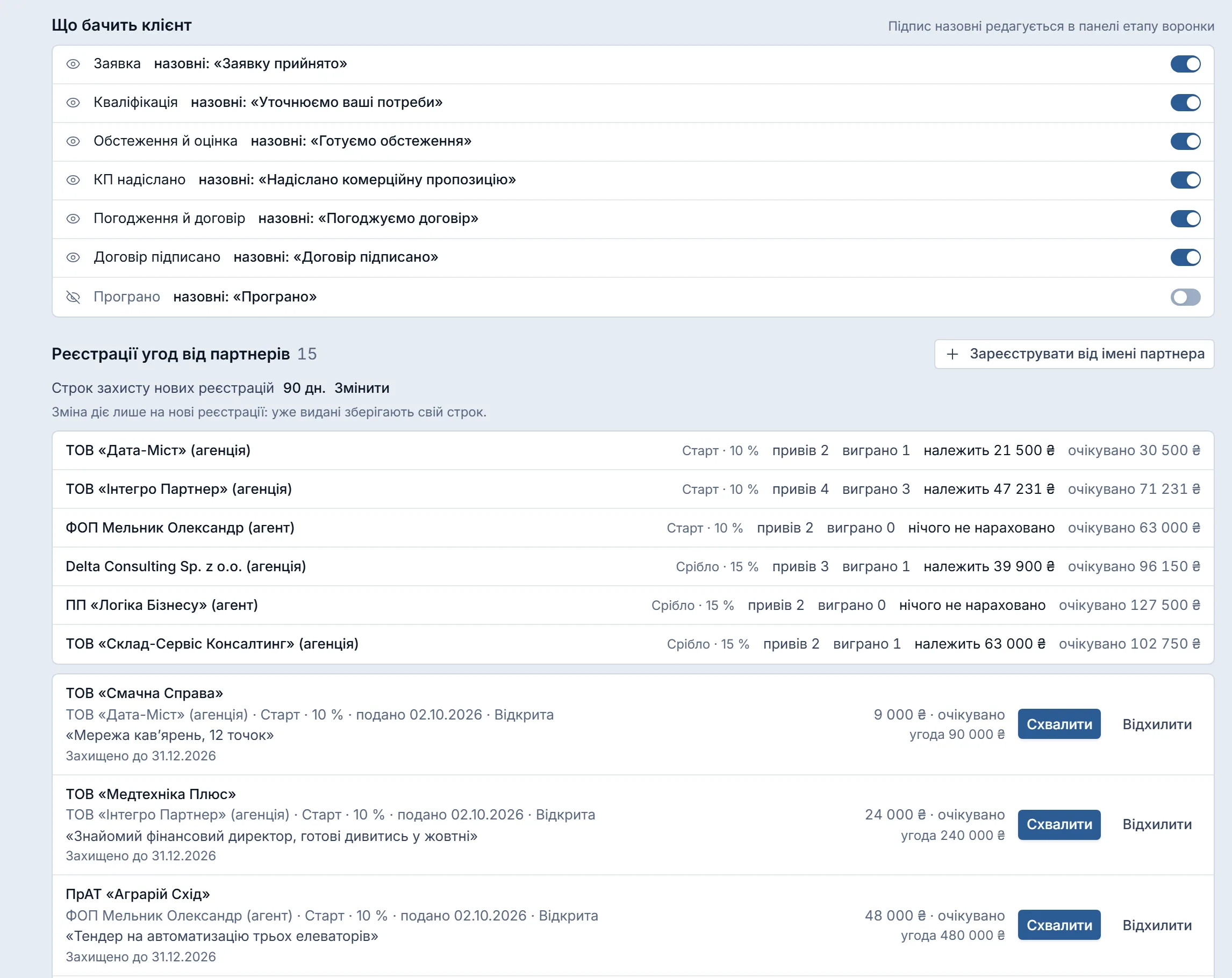Toggle the Кваліфікація stage switch

[x=1185, y=103]
